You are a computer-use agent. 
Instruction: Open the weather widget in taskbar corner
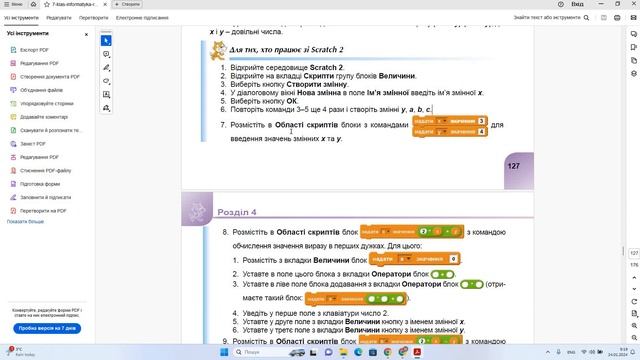click(x=20, y=352)
